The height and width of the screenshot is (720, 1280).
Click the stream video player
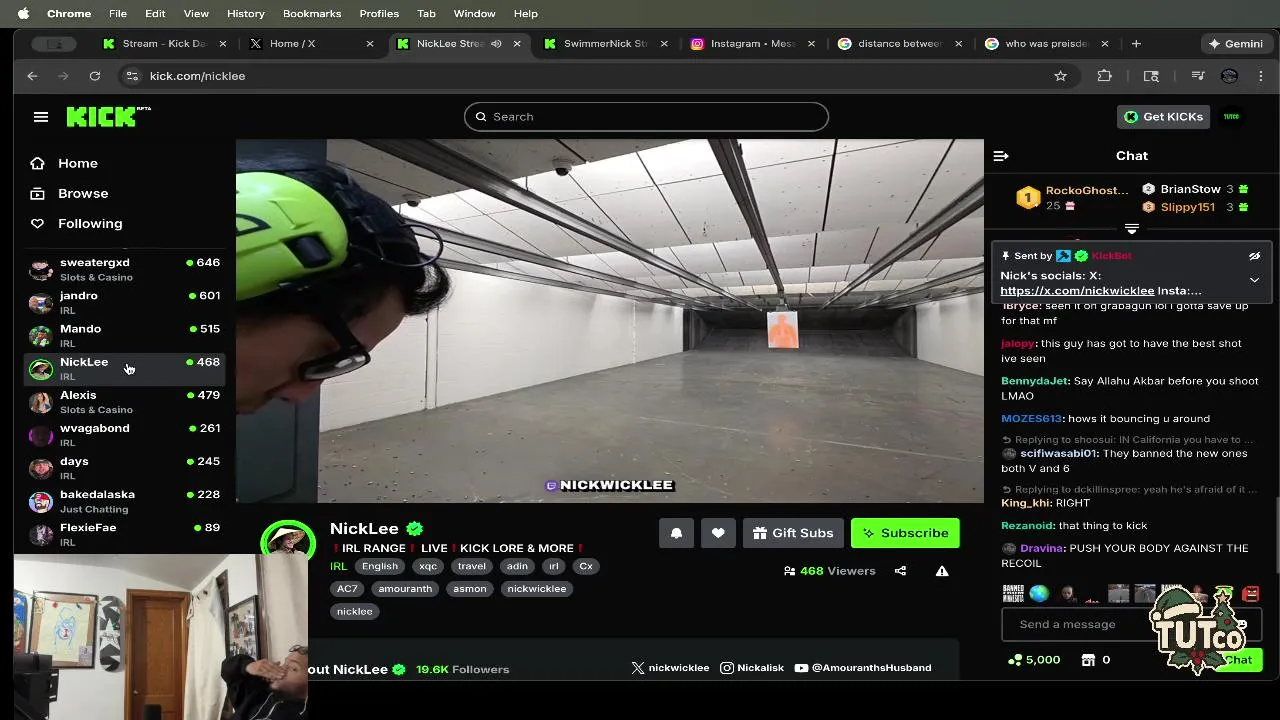(x=610, y=321)
